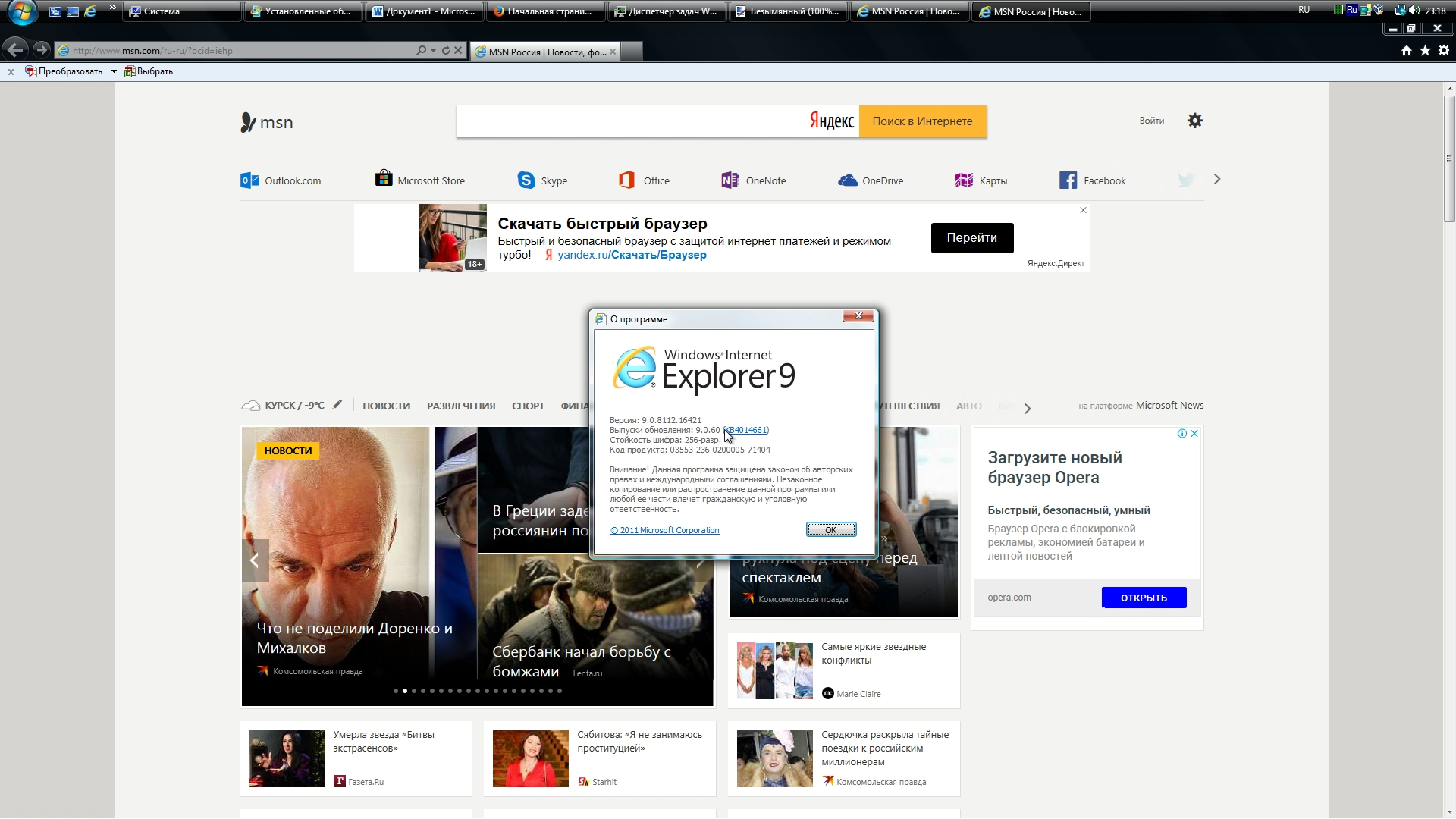
Task: Switch to Диспетчер задач taskbar button
Action: pos(667,11)
